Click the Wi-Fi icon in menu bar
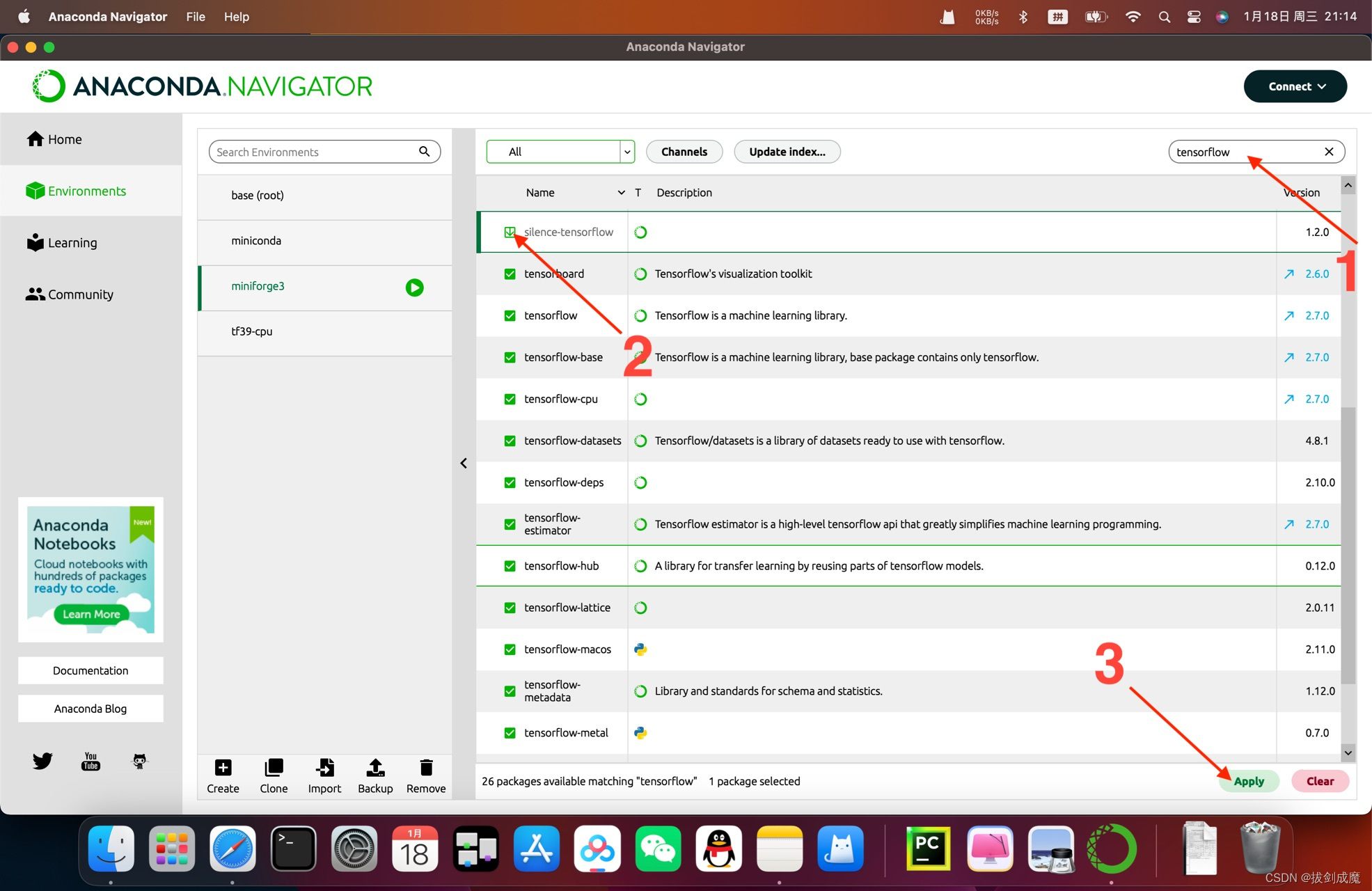Screen dimensions: 1372x891 tap(1133, 17)
